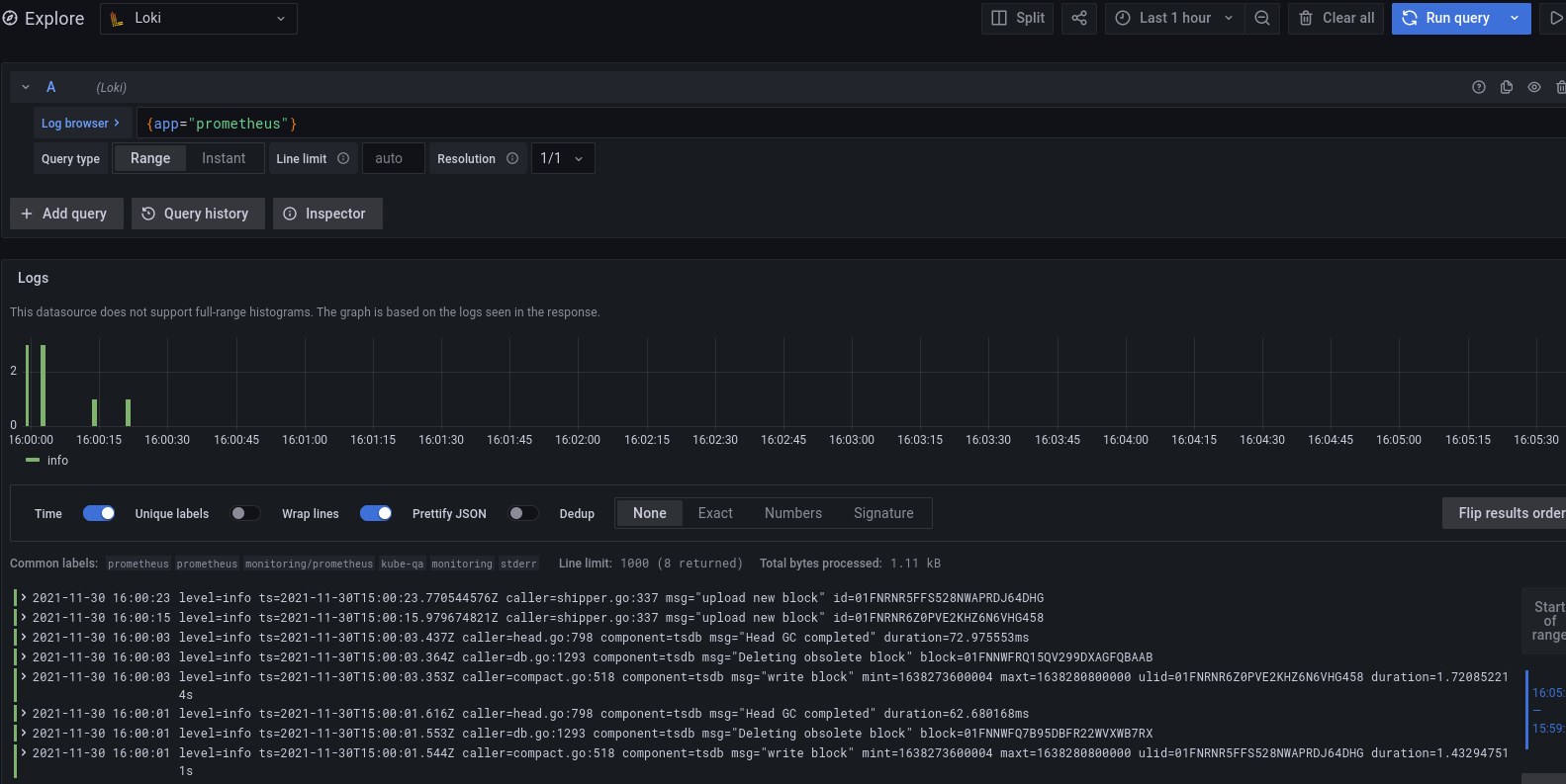The image size is (1566, 784).
Task: Click the tall histogram bar at 16:00:00
Action: [27, 385]
